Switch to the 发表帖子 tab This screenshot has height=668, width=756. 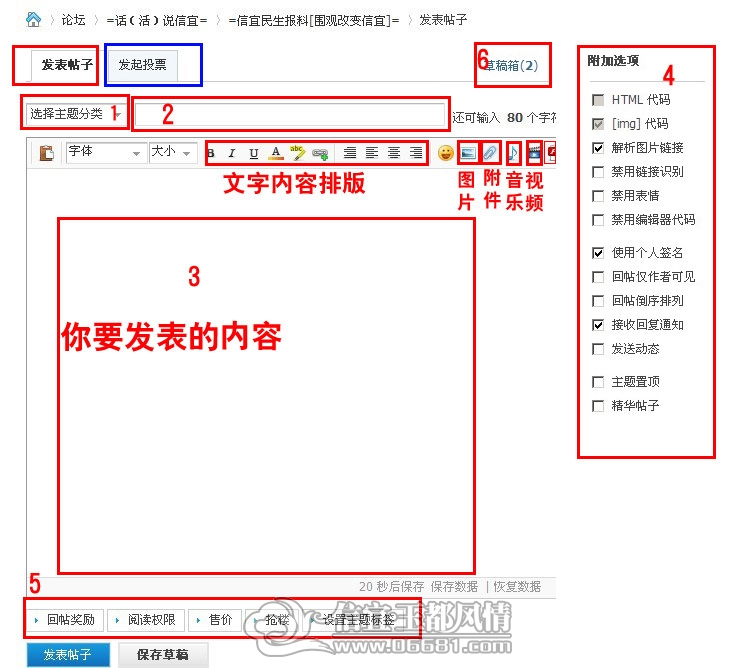(67, 64)
